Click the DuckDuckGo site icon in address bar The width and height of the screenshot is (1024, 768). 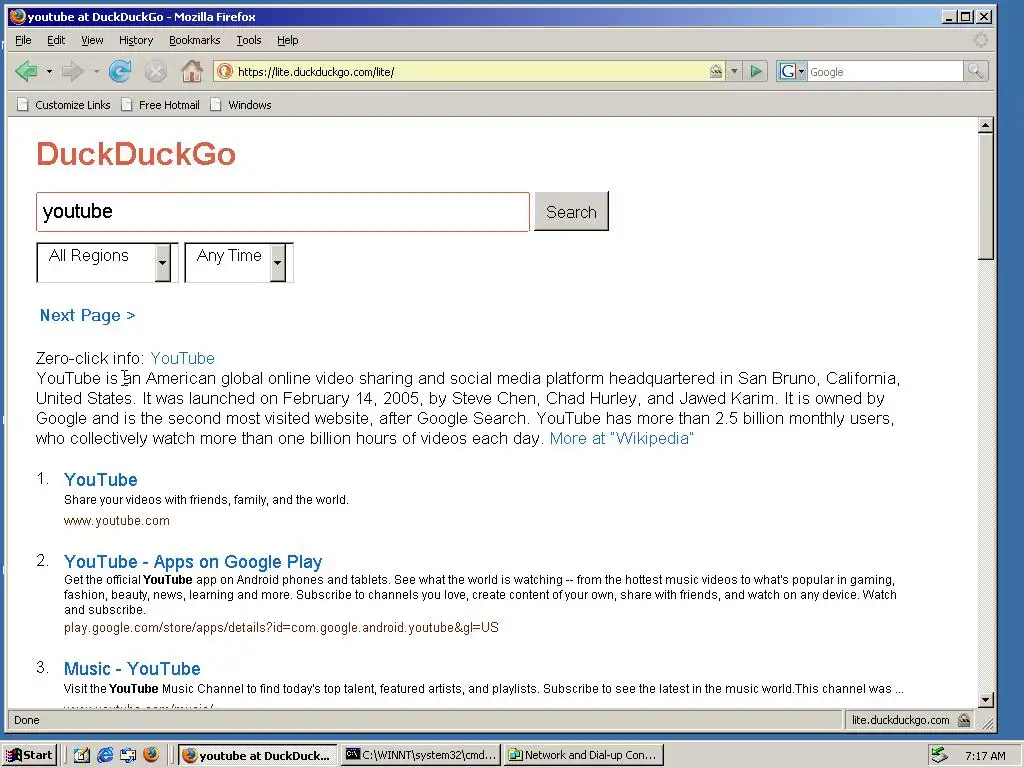point(224,71)
